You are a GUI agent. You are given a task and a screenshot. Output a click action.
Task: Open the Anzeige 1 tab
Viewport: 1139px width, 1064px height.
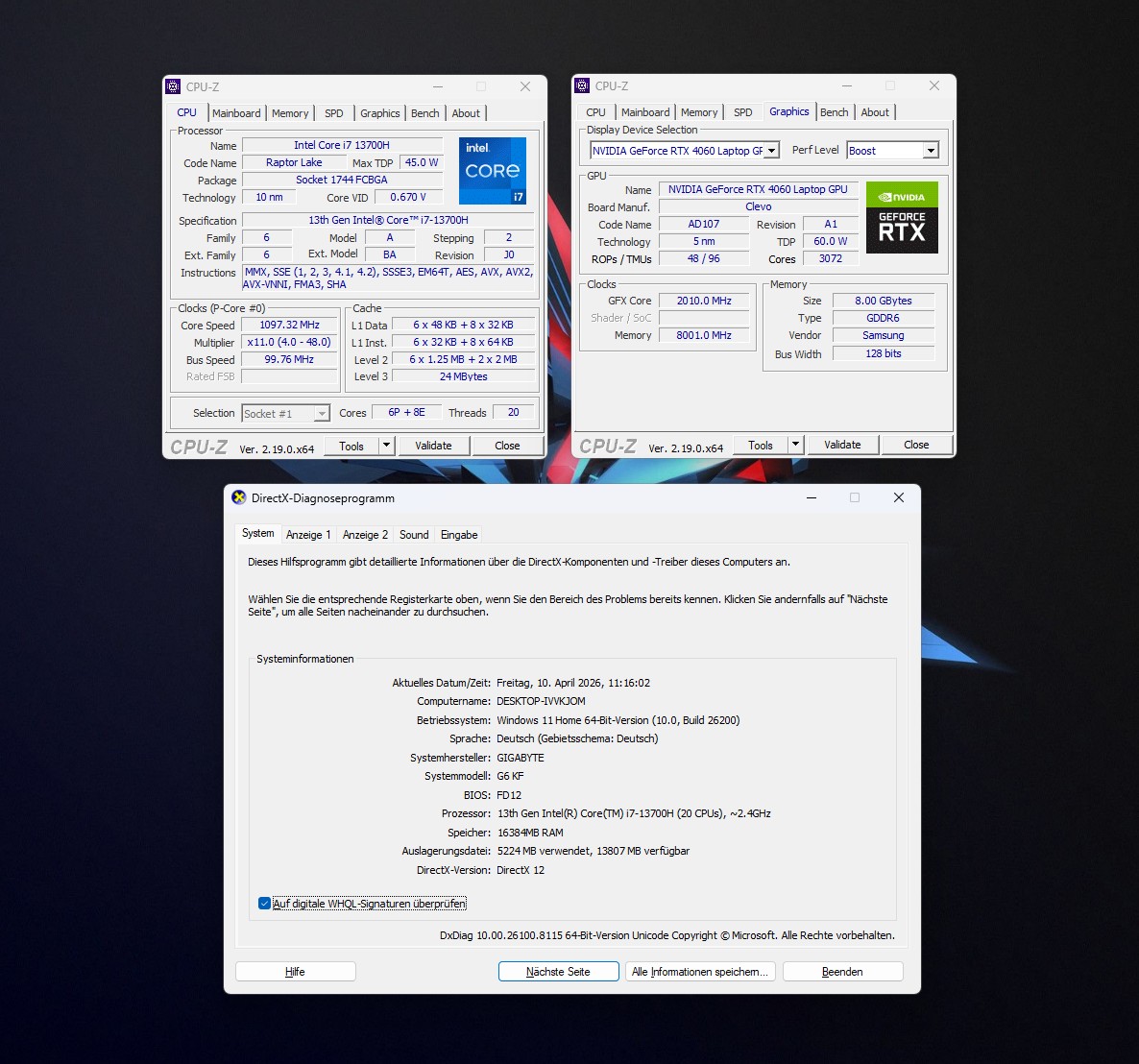point(308,535)
